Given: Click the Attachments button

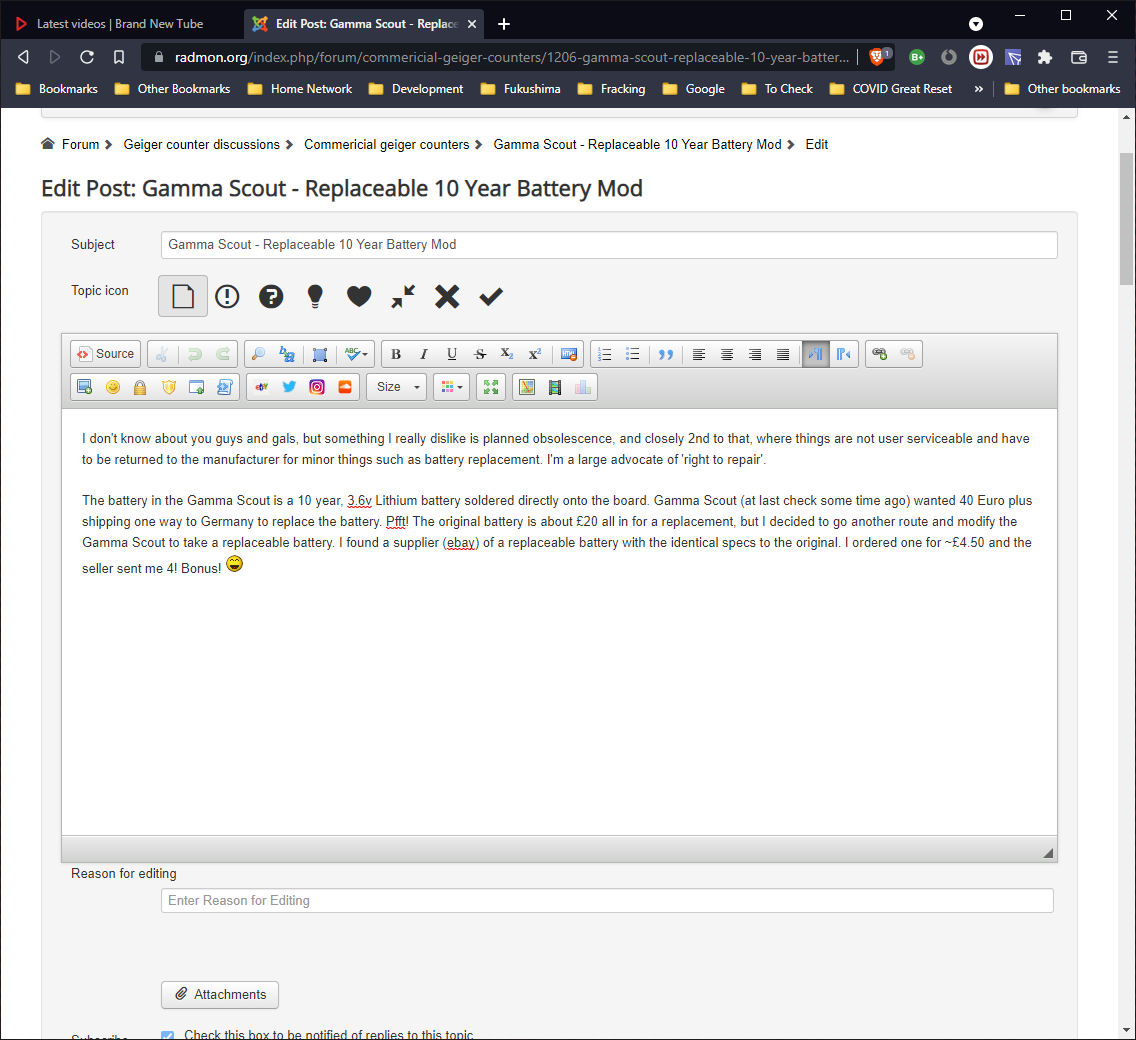Looking at the screenshot, I should click(220, 994).
